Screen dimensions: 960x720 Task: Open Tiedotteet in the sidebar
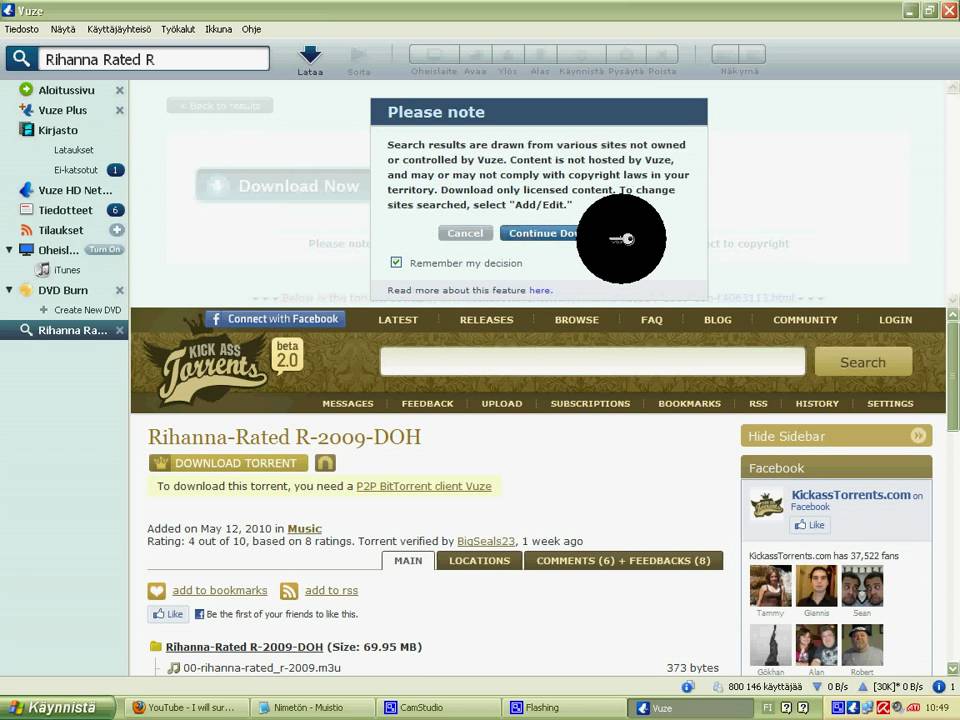click(x=65, y=210)
